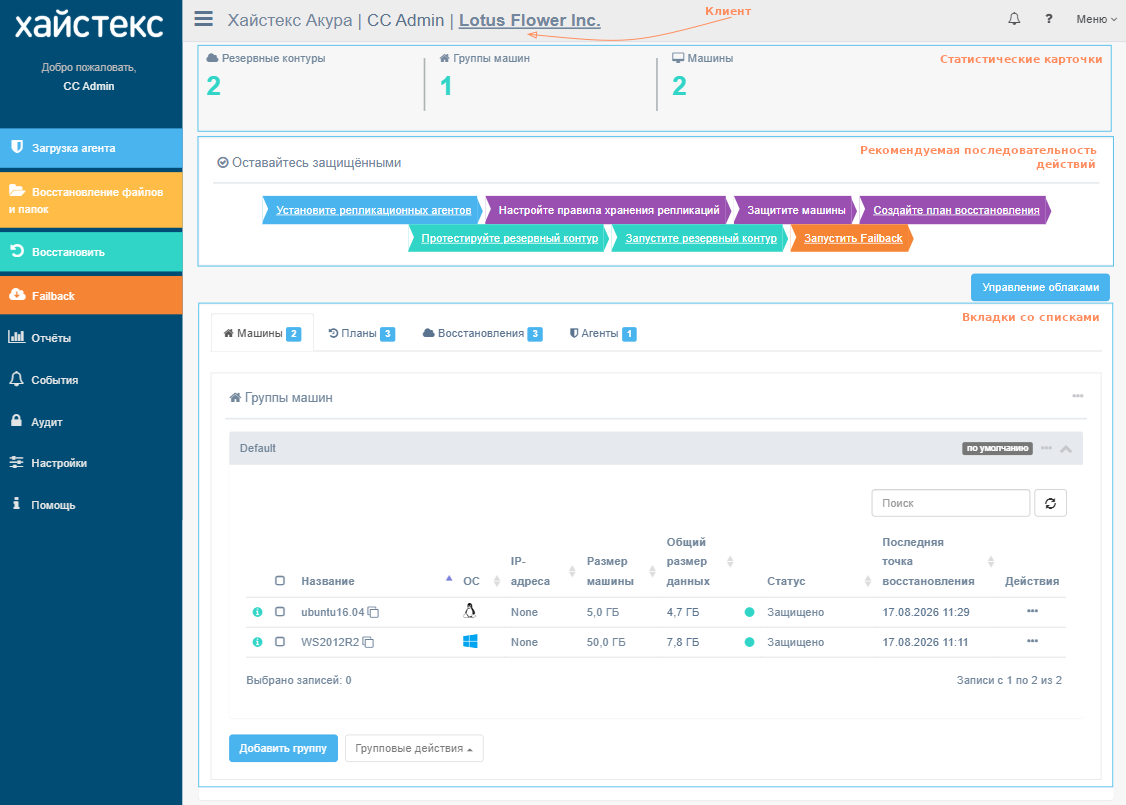Expand the Групповые действия dropdown

tap(414, 748)
